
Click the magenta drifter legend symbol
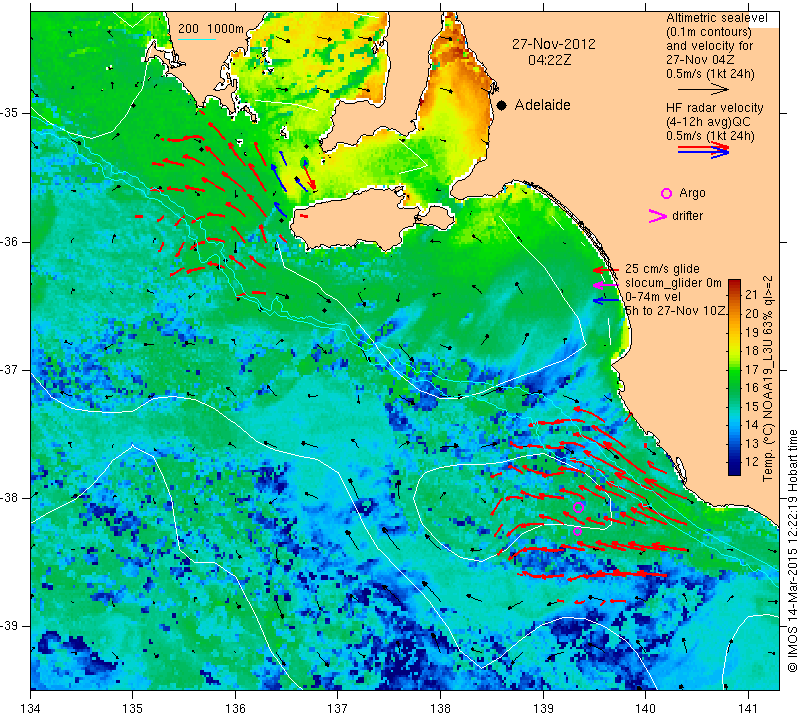pos(658,216)
